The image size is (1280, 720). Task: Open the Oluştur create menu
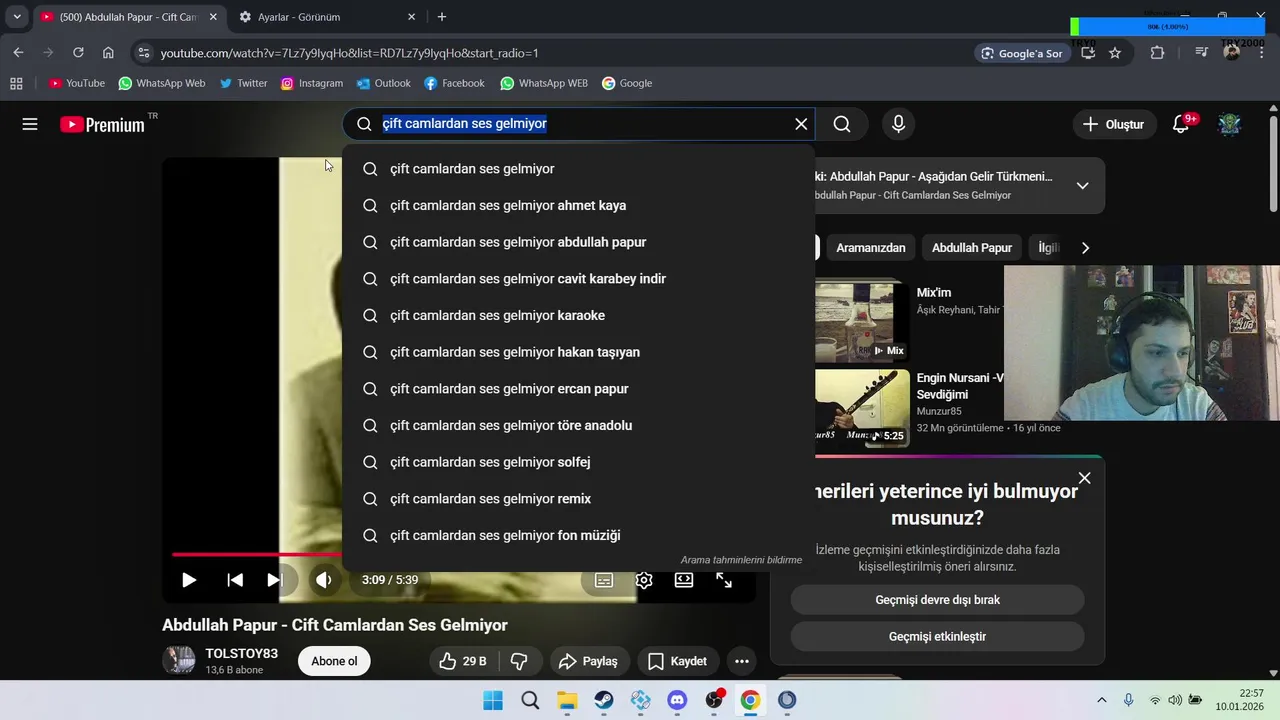click(x=1113, y=124)
